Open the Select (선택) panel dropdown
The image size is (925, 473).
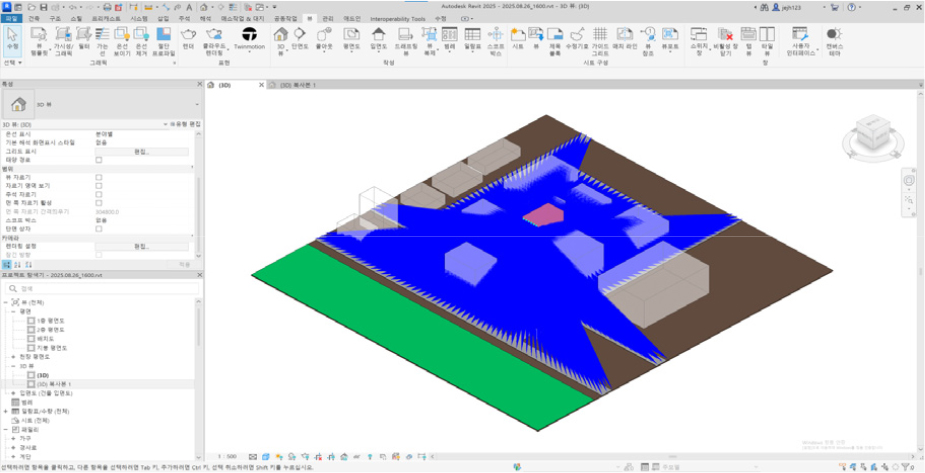12,62
